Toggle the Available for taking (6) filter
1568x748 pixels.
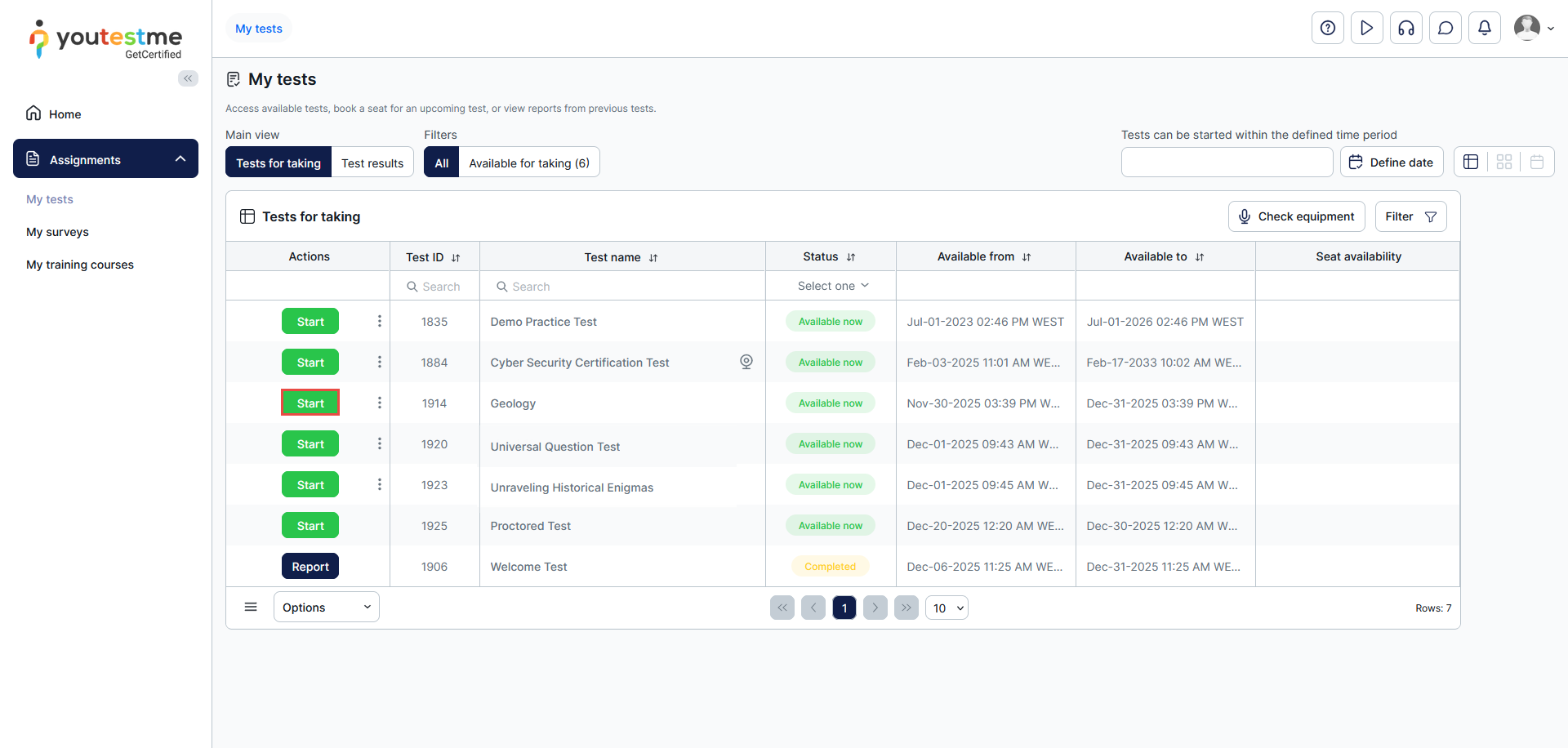(528, 163)
